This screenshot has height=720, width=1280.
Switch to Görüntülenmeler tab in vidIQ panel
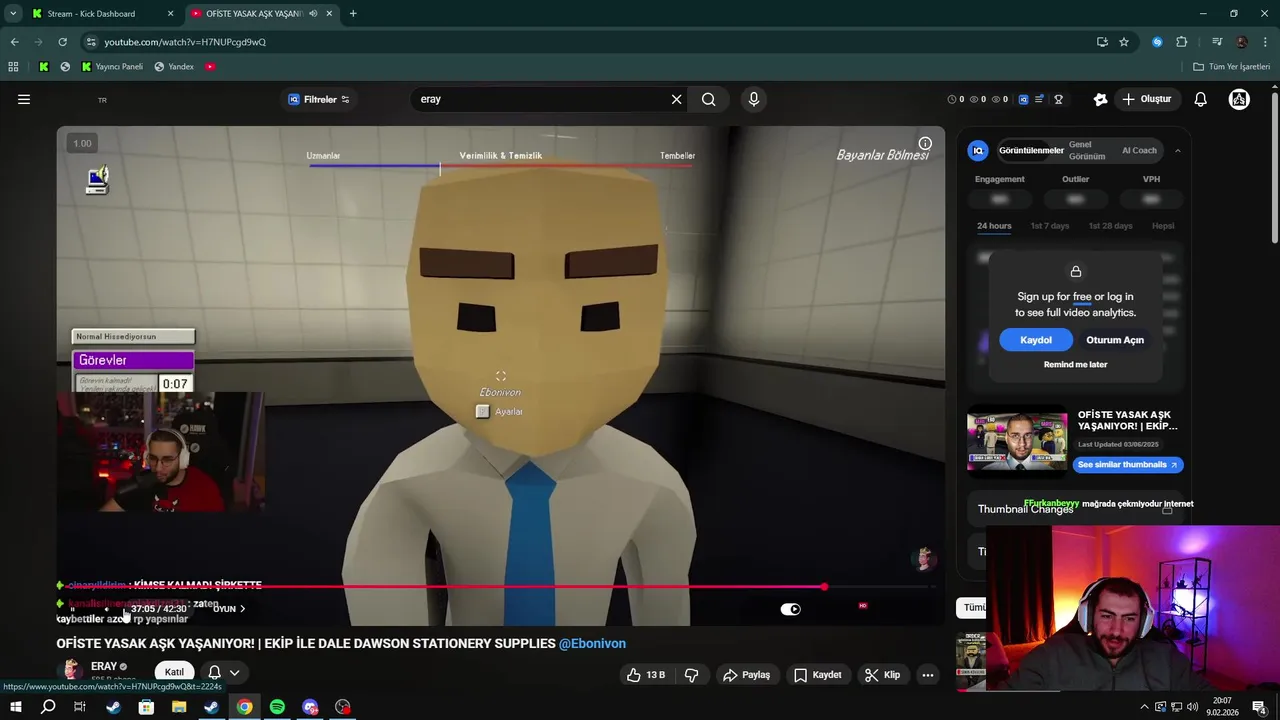(1030, 150)
